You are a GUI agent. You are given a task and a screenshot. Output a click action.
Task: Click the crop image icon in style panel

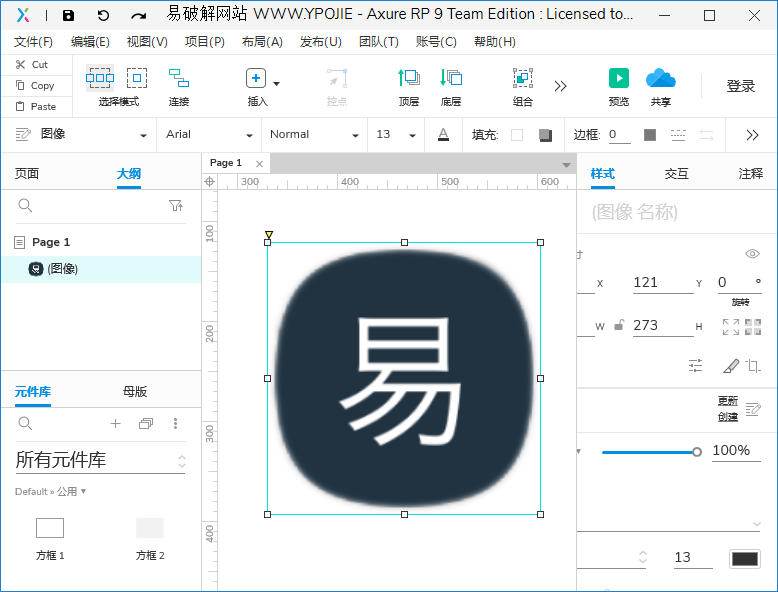click(x=753, y=366)
